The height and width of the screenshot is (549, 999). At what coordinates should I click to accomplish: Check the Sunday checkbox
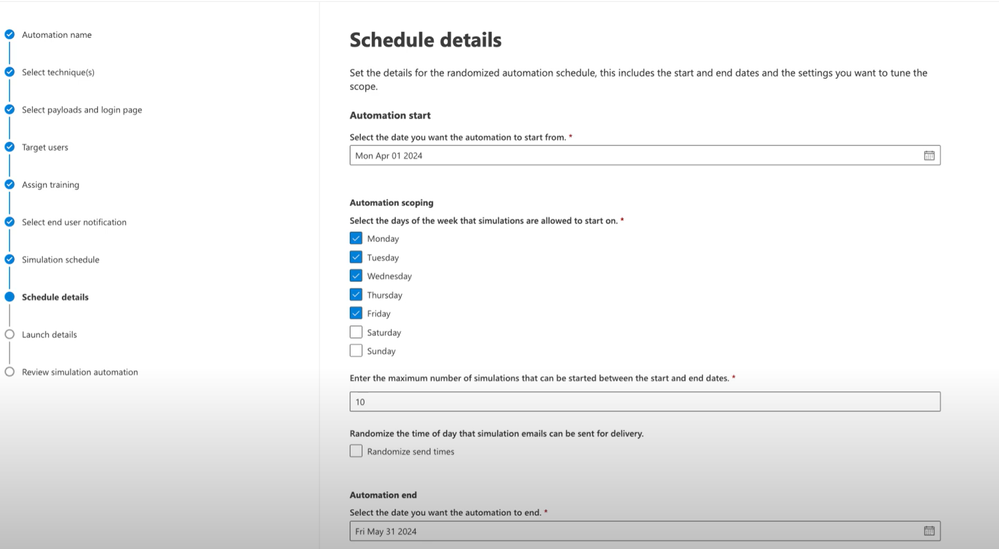356,350
